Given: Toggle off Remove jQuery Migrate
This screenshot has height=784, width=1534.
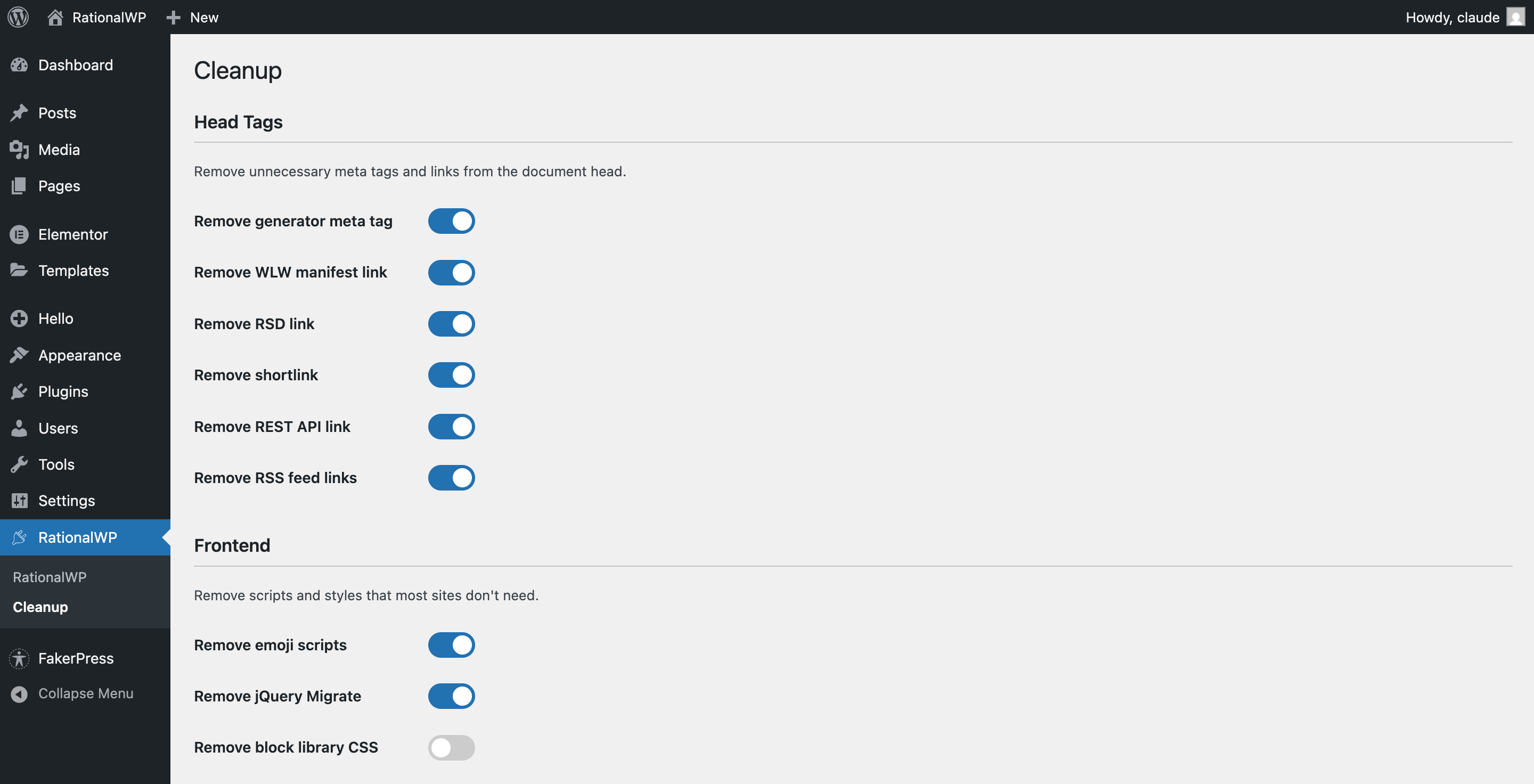Looking at the screenshot, I should tap(451, 696).
